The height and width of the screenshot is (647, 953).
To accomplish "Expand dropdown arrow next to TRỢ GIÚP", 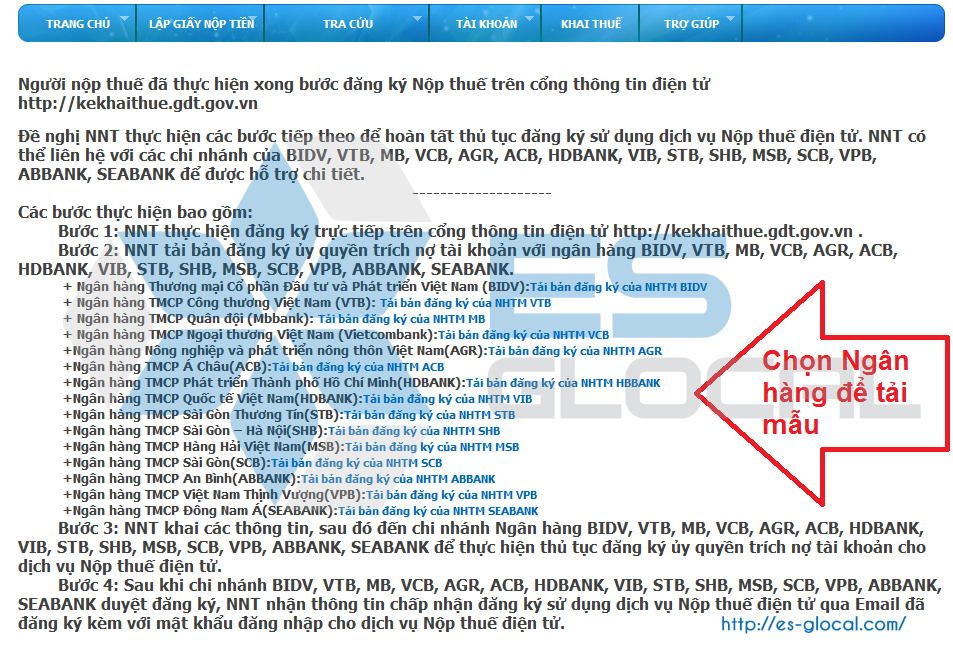I will click(x=731, y=19).
